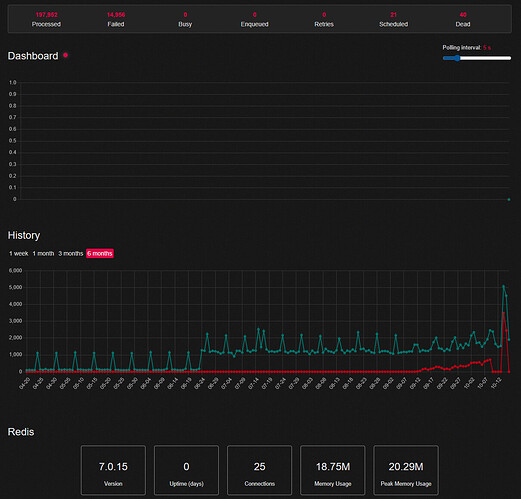521x499 pixels.
Task: Click the red failed peak in History chart
Action: pos(504,313)
